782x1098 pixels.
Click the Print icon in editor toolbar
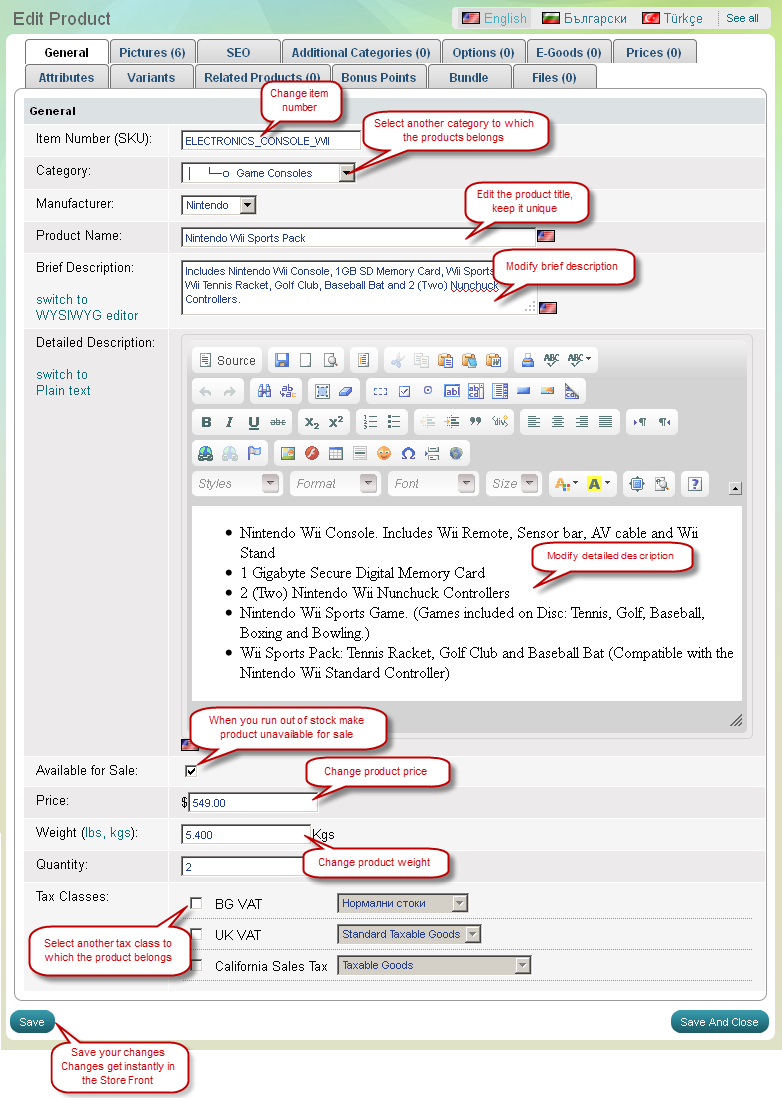[527, 360]
